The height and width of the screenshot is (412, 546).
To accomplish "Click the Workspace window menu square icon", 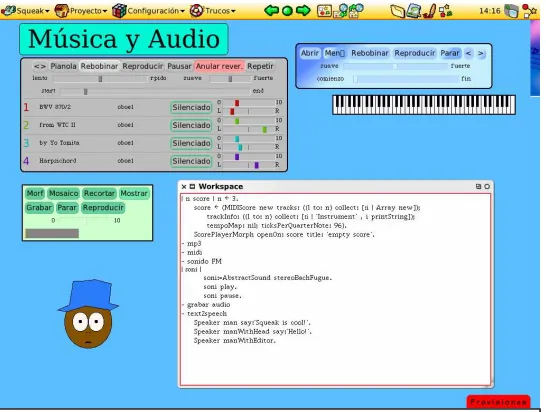I will 192,186.
